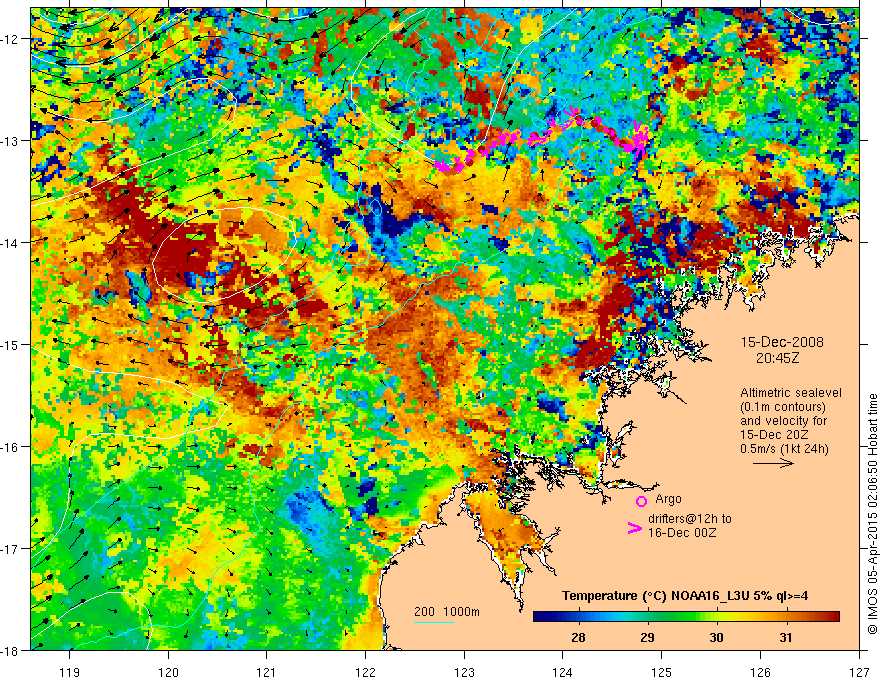
Task: Click the 28 color bar label
Action: pos(578,637)
